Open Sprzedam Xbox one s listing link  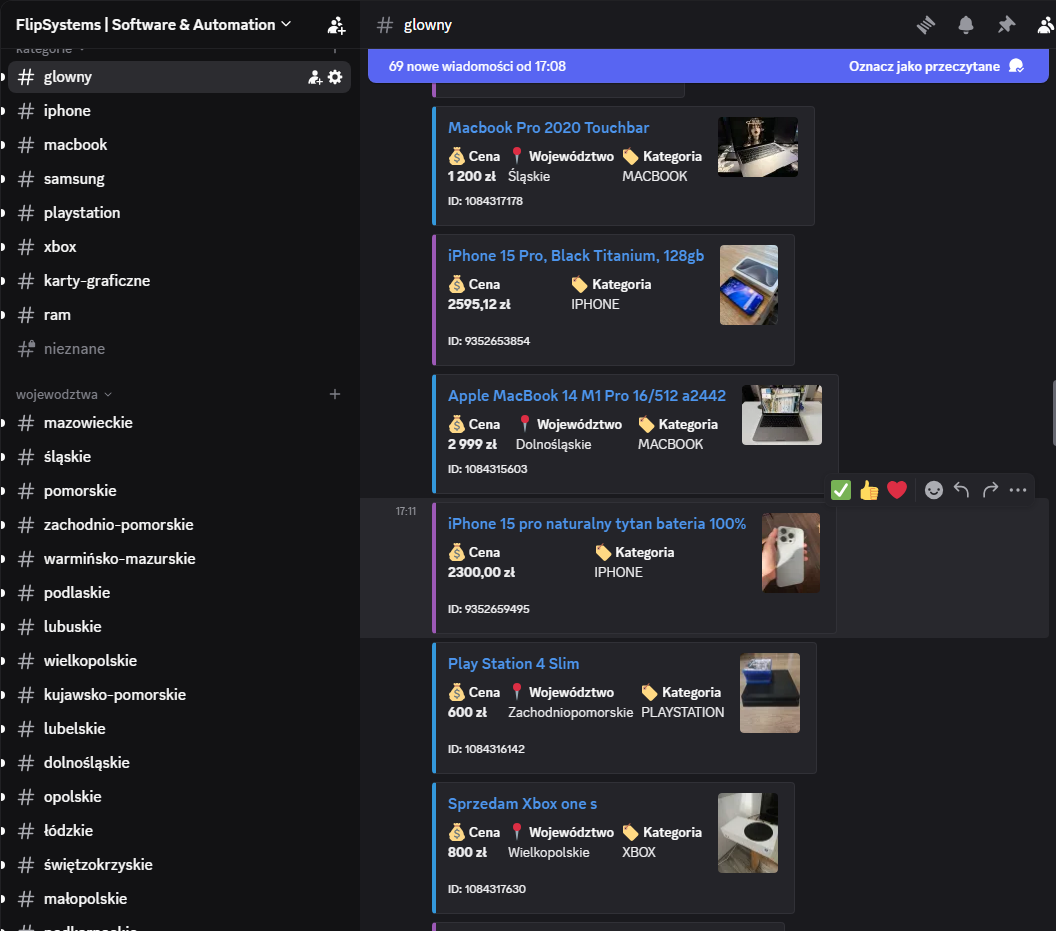coord(522,804)
